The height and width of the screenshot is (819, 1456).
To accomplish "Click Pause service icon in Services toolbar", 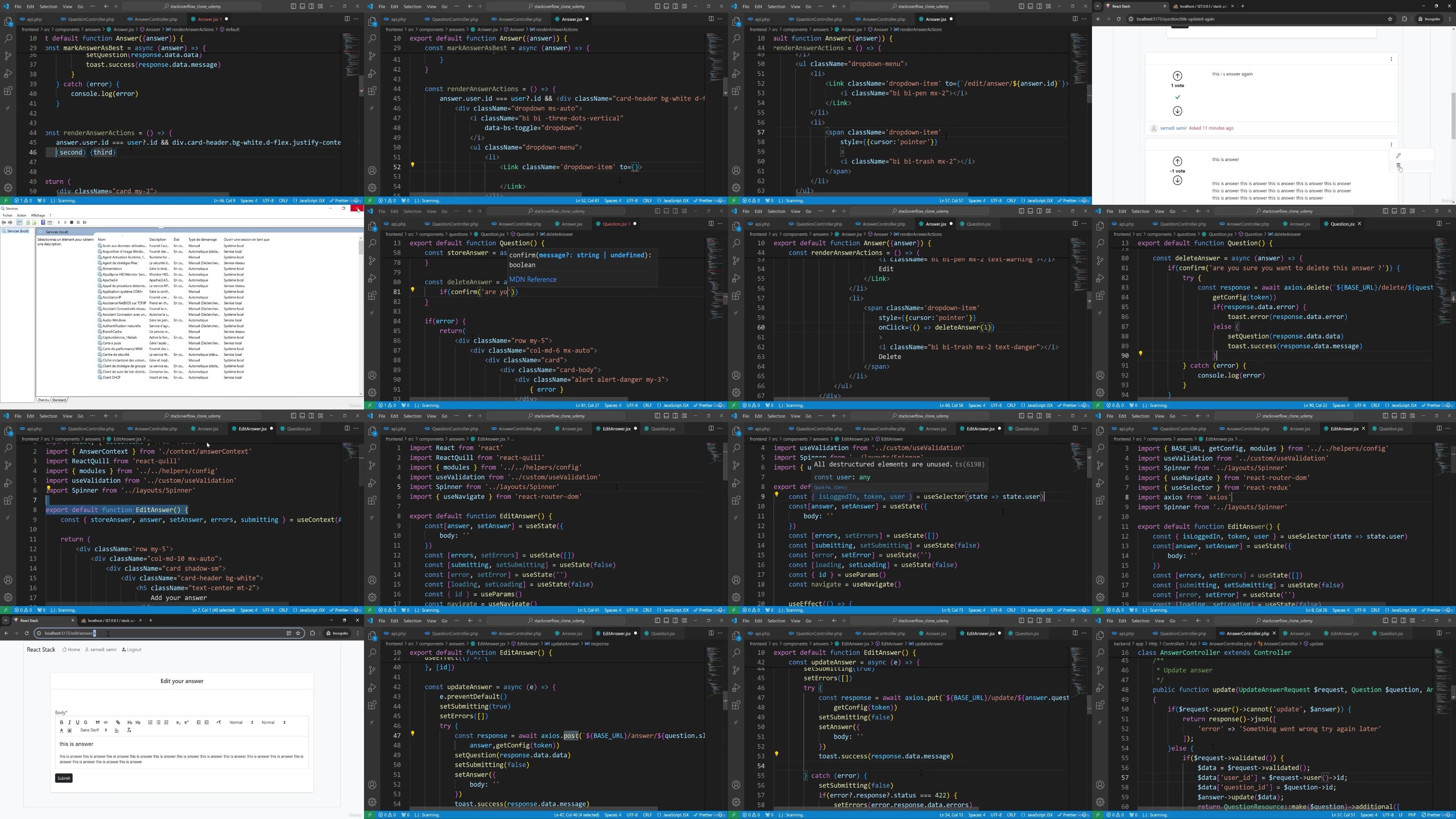I will (78, 222).
